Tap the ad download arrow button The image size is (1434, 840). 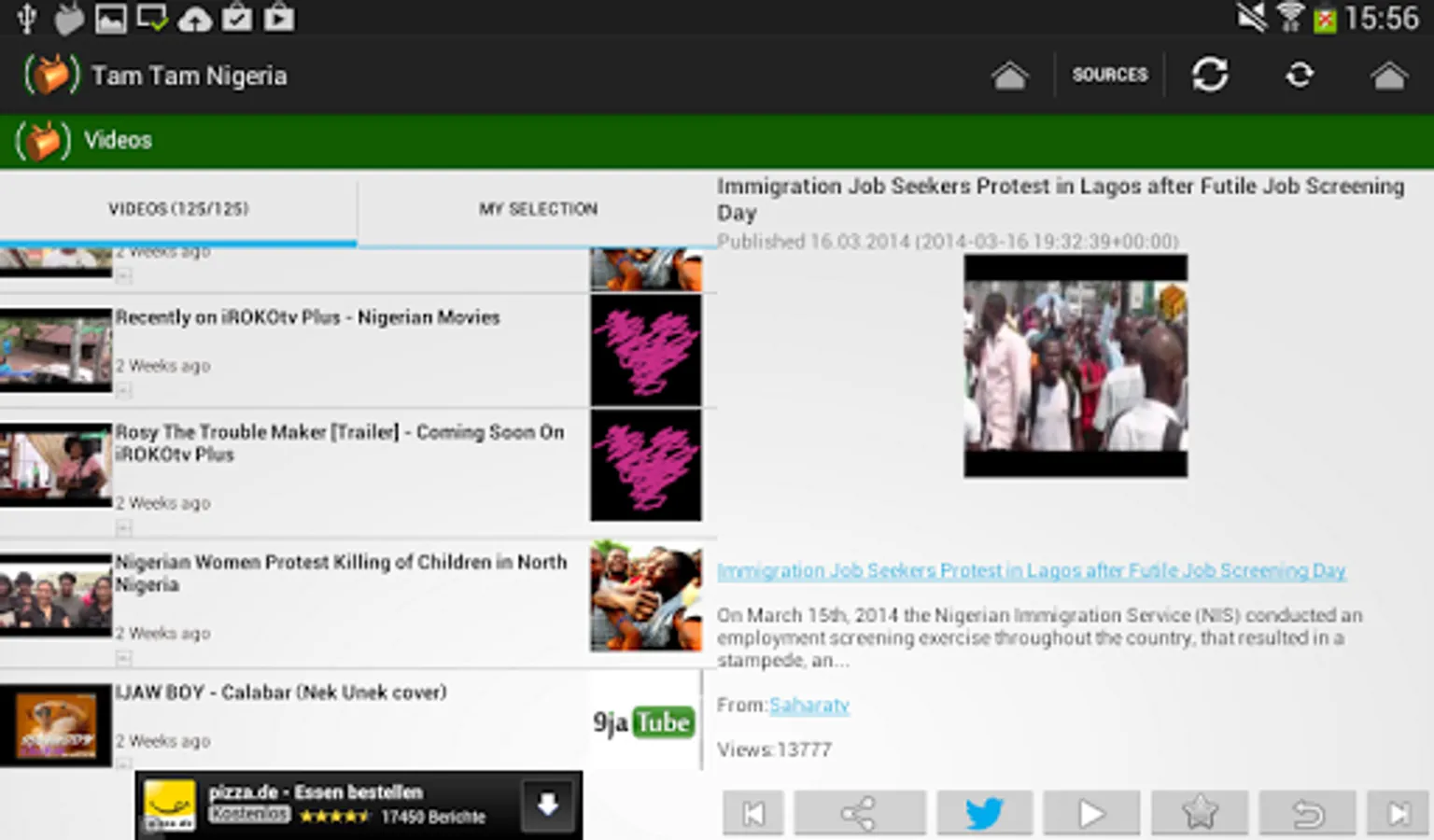(547, 805)
